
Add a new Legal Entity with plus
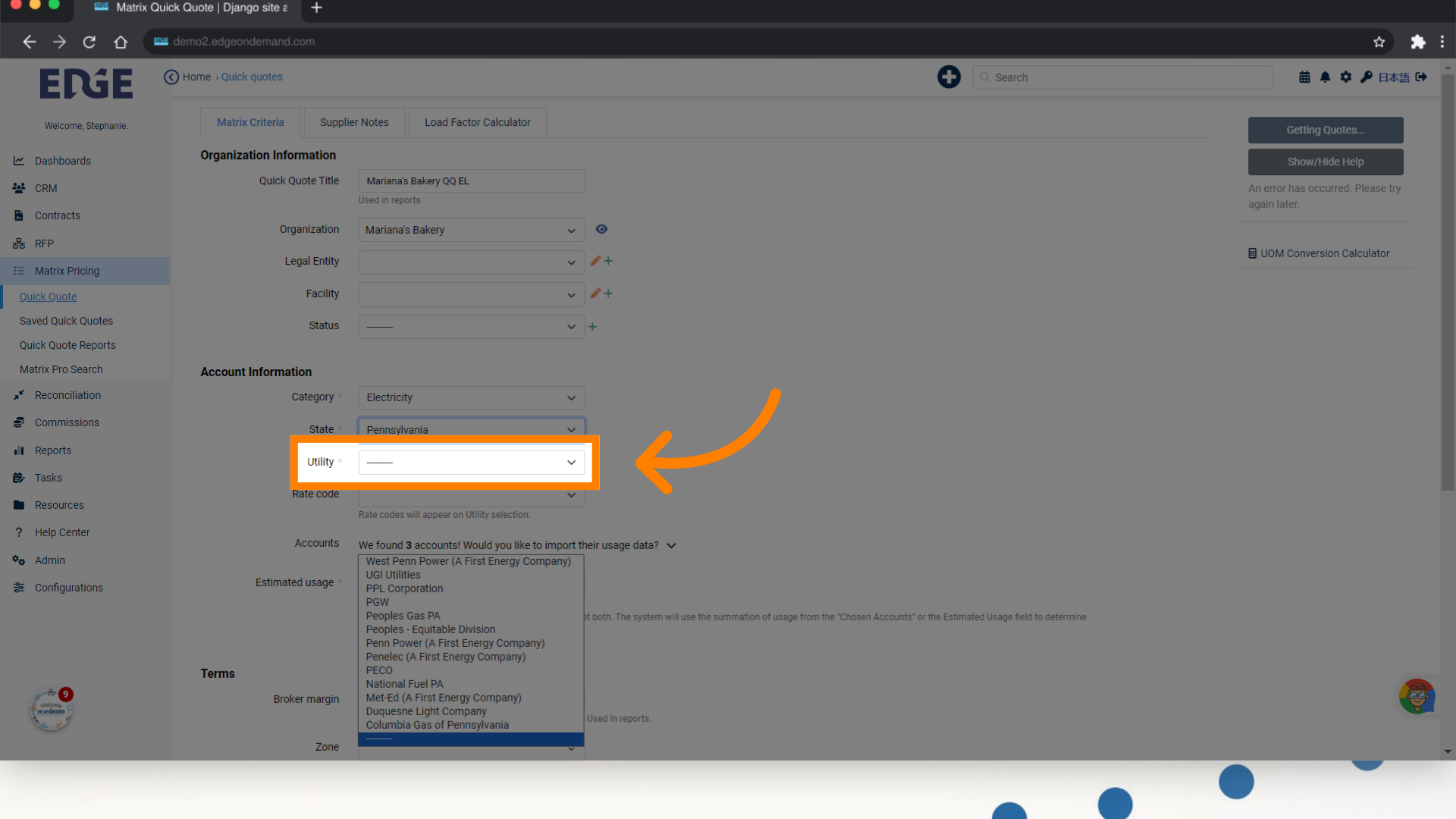tap(608, 261)
